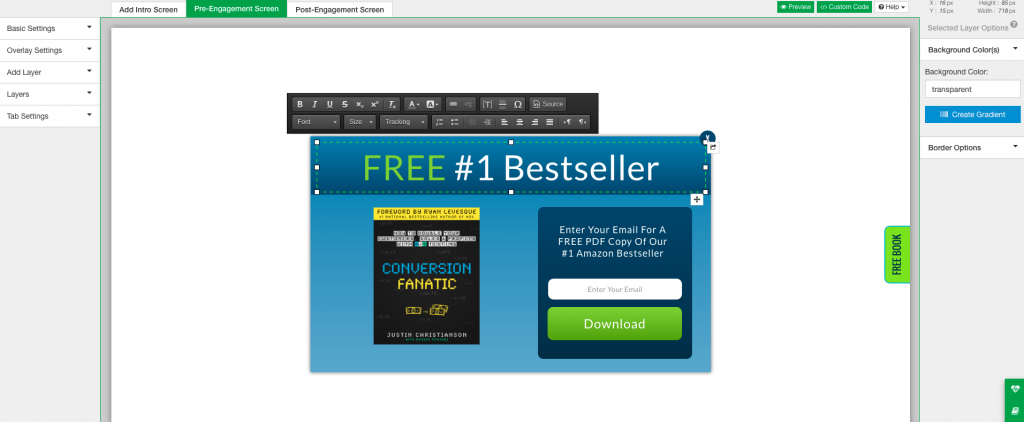The height and width of the screenshot is (422, 1024).
Task: Click the green book icon button
Action: [x=1015, y=411]
